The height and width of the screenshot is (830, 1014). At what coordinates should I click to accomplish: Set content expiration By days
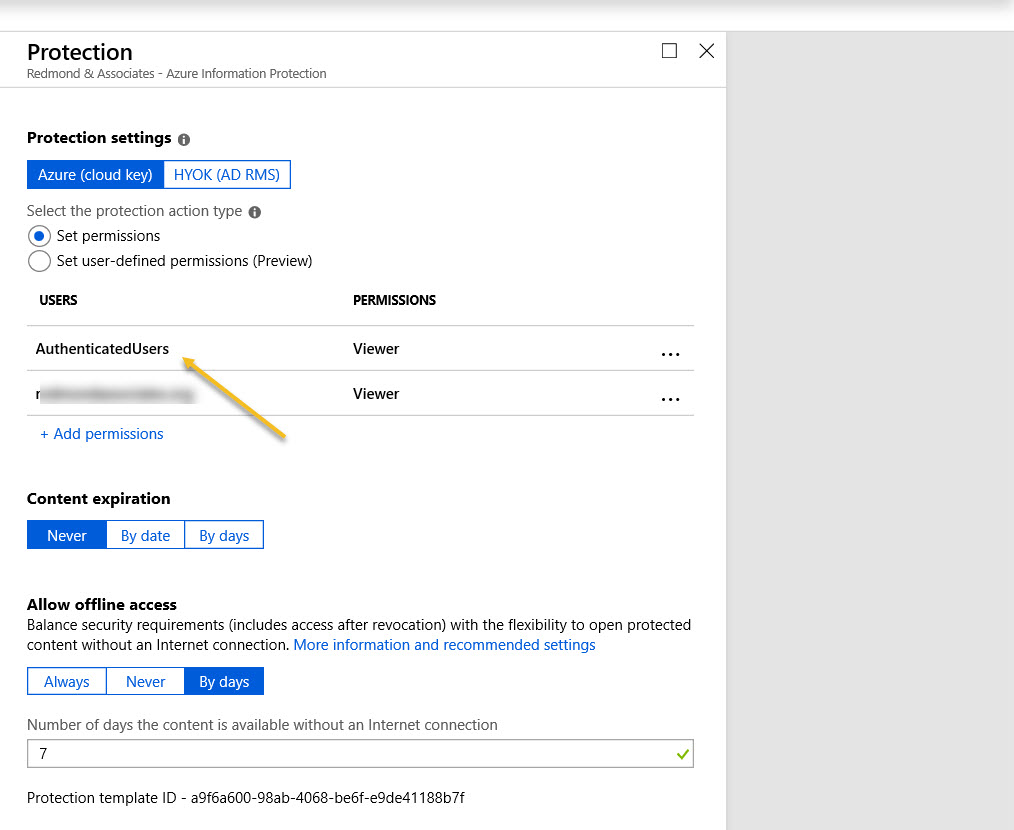(224, 535)
